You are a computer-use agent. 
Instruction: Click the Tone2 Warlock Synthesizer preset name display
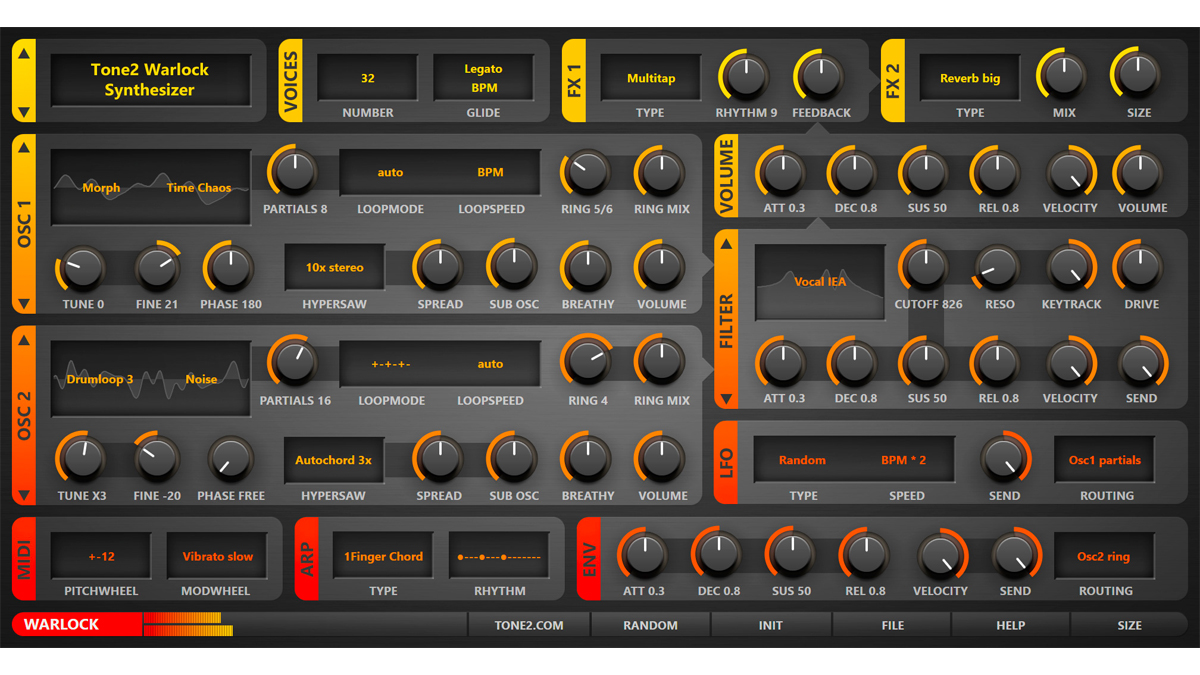(x=150, y=80)
